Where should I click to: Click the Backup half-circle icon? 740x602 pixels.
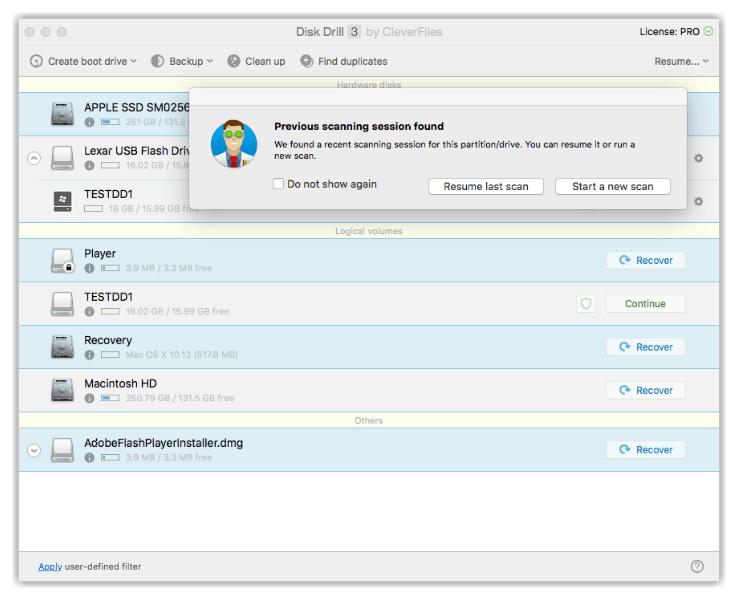point(158,61)
